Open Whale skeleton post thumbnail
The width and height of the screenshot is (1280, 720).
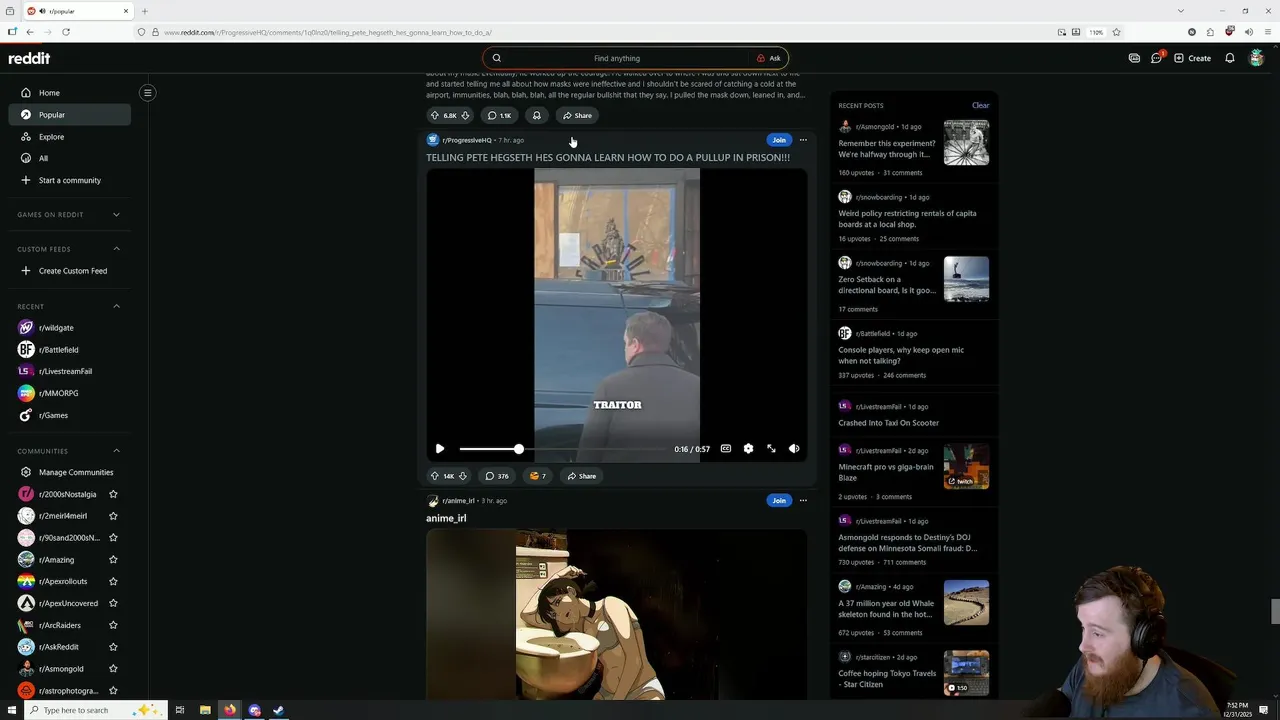966,603
